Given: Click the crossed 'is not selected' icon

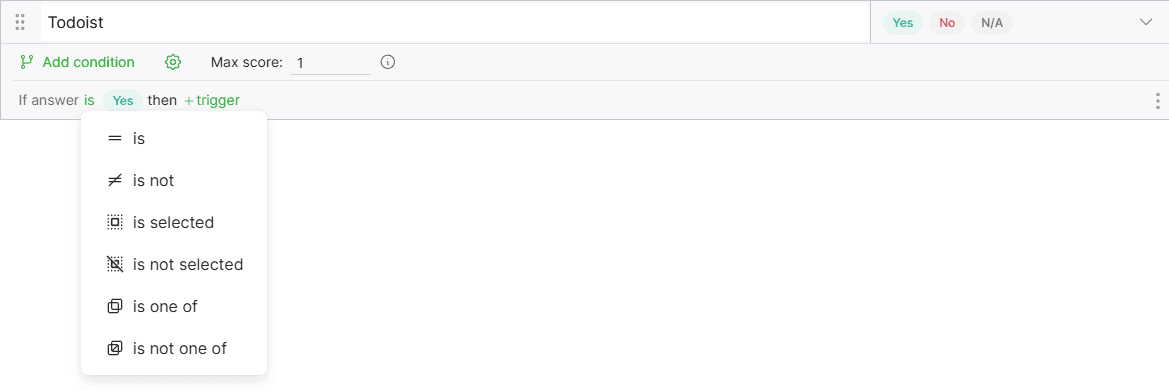Looking at the screenshot, I should coord(115,264).
